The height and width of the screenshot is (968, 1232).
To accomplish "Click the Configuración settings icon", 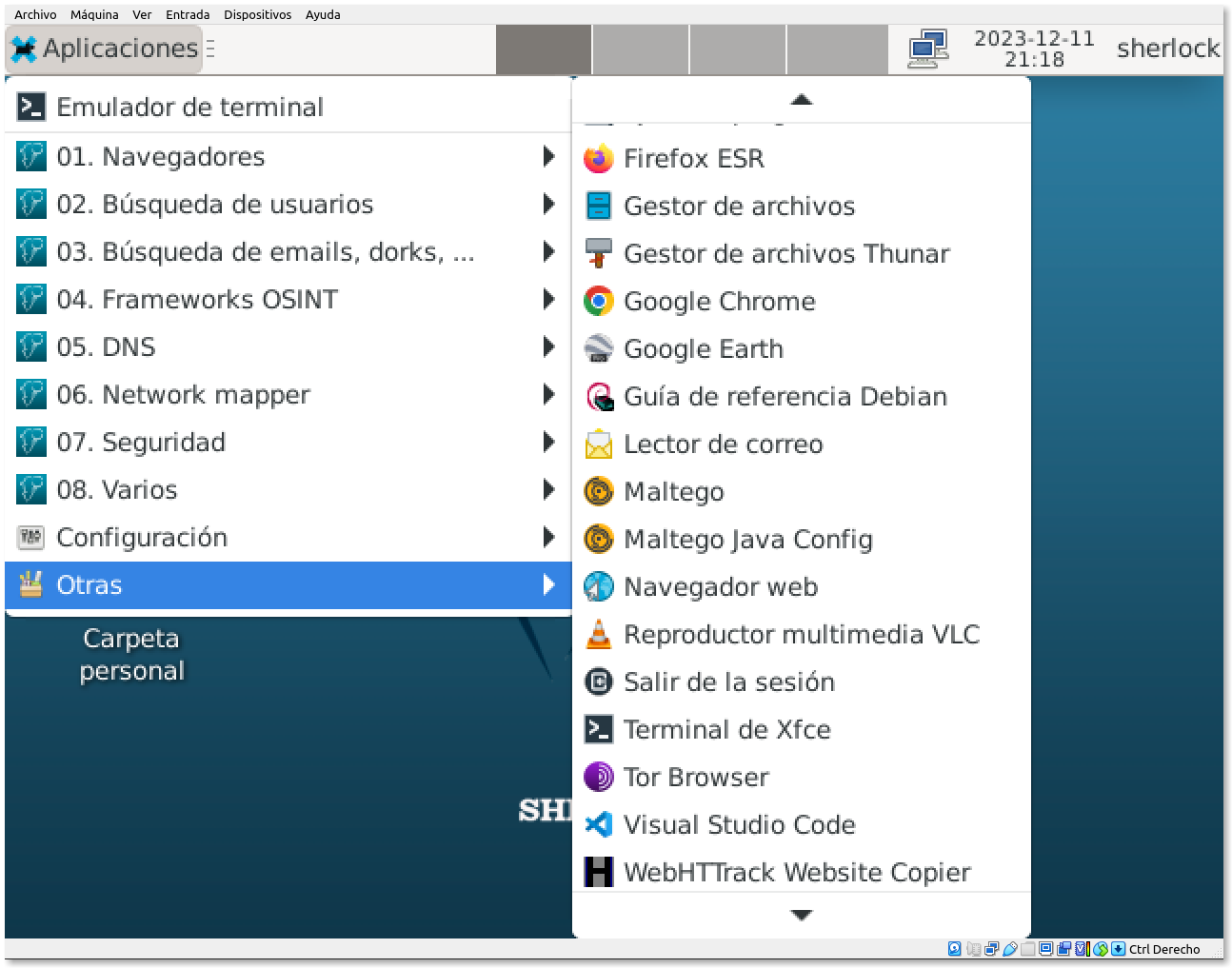I will coord(31,537).
